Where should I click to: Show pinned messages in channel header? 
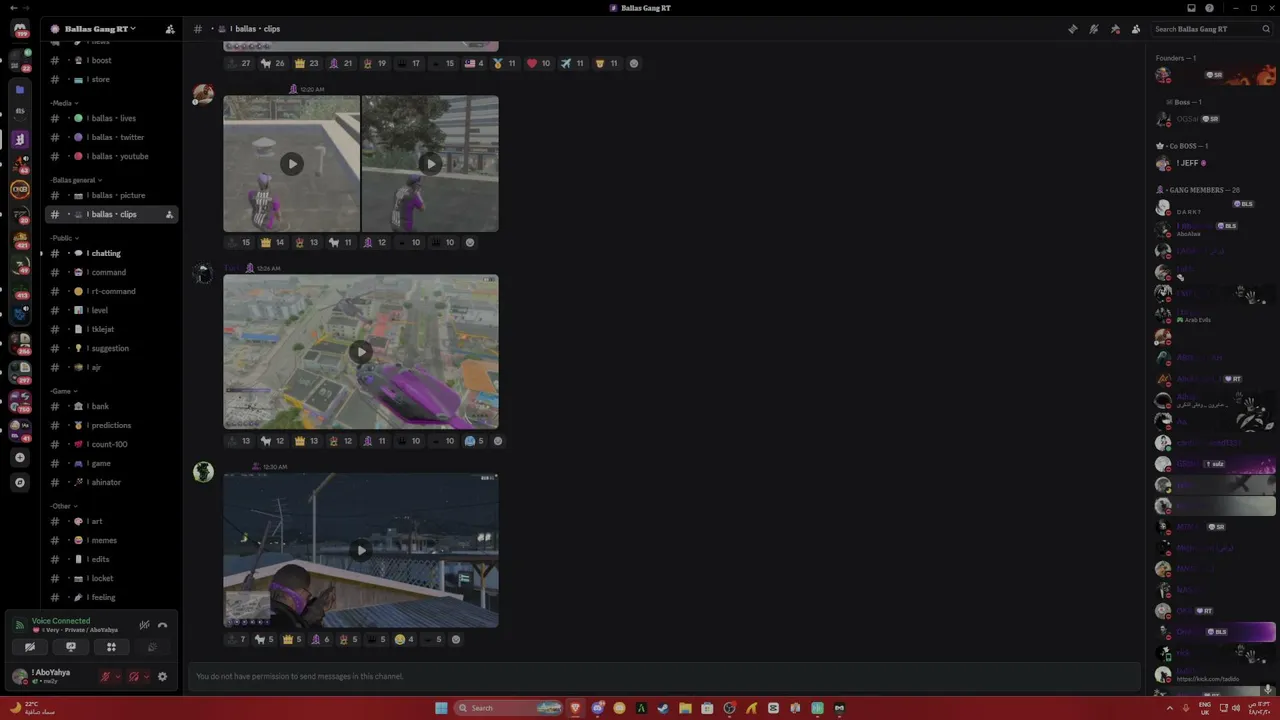coord(1115,29)
